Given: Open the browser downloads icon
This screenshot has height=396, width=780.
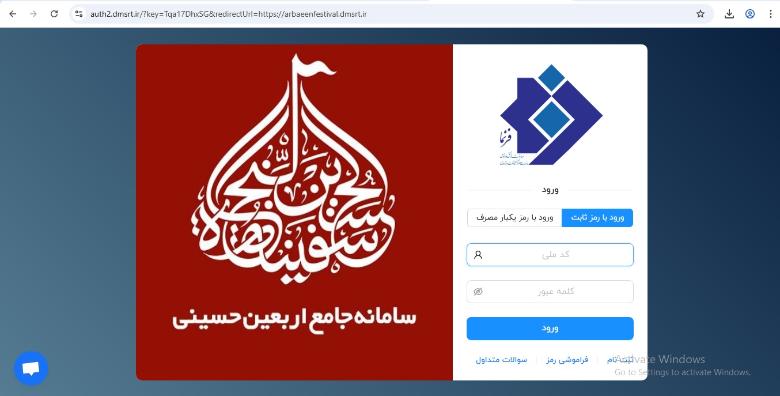Looking at the screenshot, I should 729,14.
